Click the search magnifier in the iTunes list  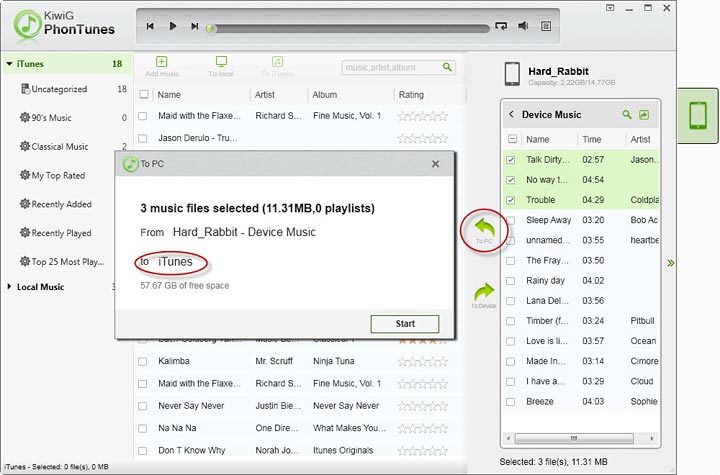tap(447, 68)
